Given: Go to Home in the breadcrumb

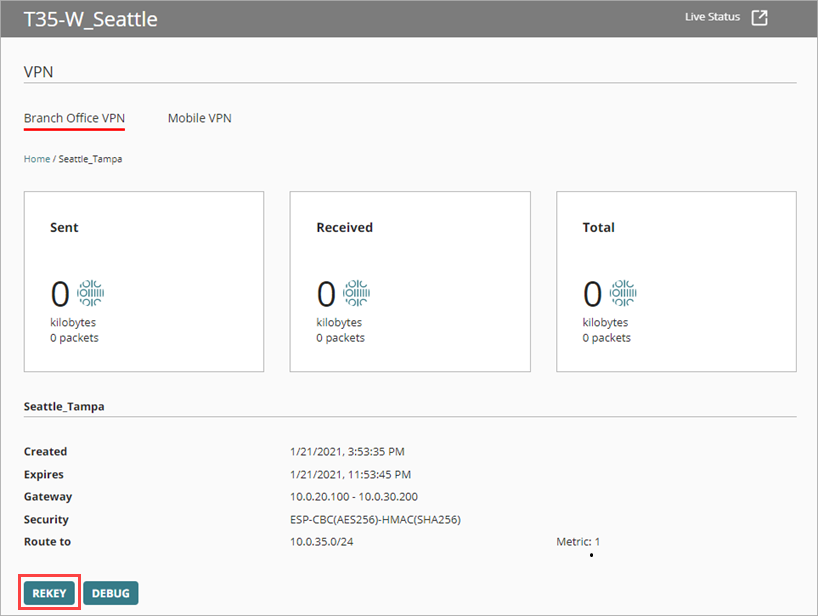Looking at the screenshot, I should coord(37,159).
